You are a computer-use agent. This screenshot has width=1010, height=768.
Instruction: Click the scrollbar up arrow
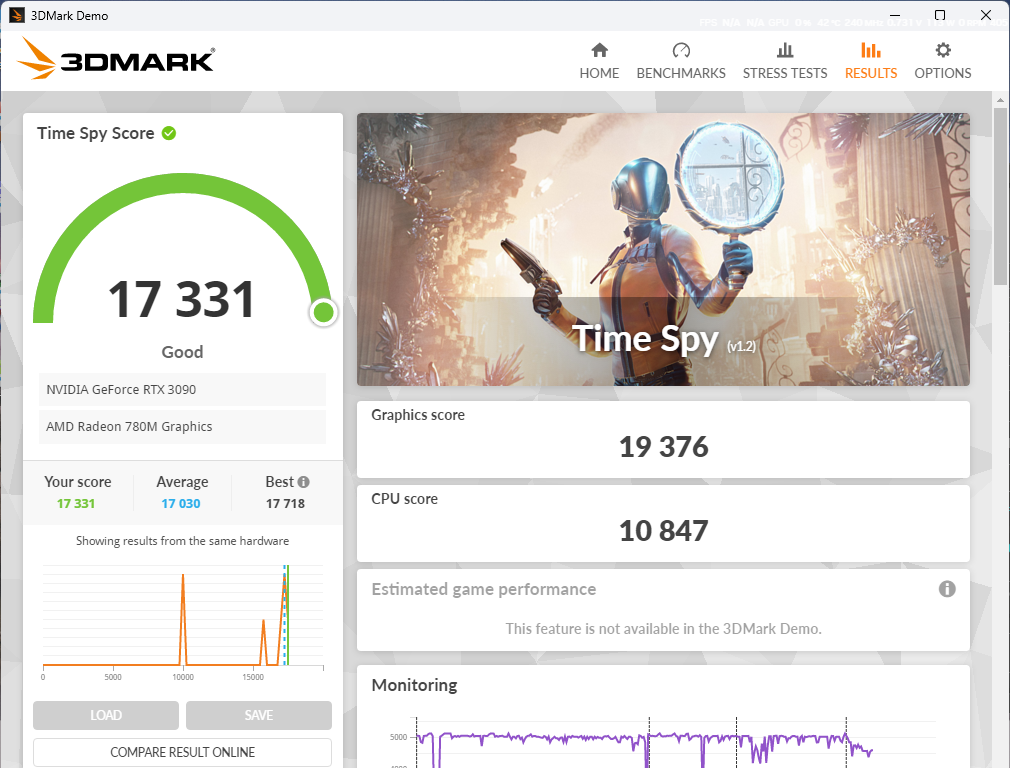[1000, 100]
